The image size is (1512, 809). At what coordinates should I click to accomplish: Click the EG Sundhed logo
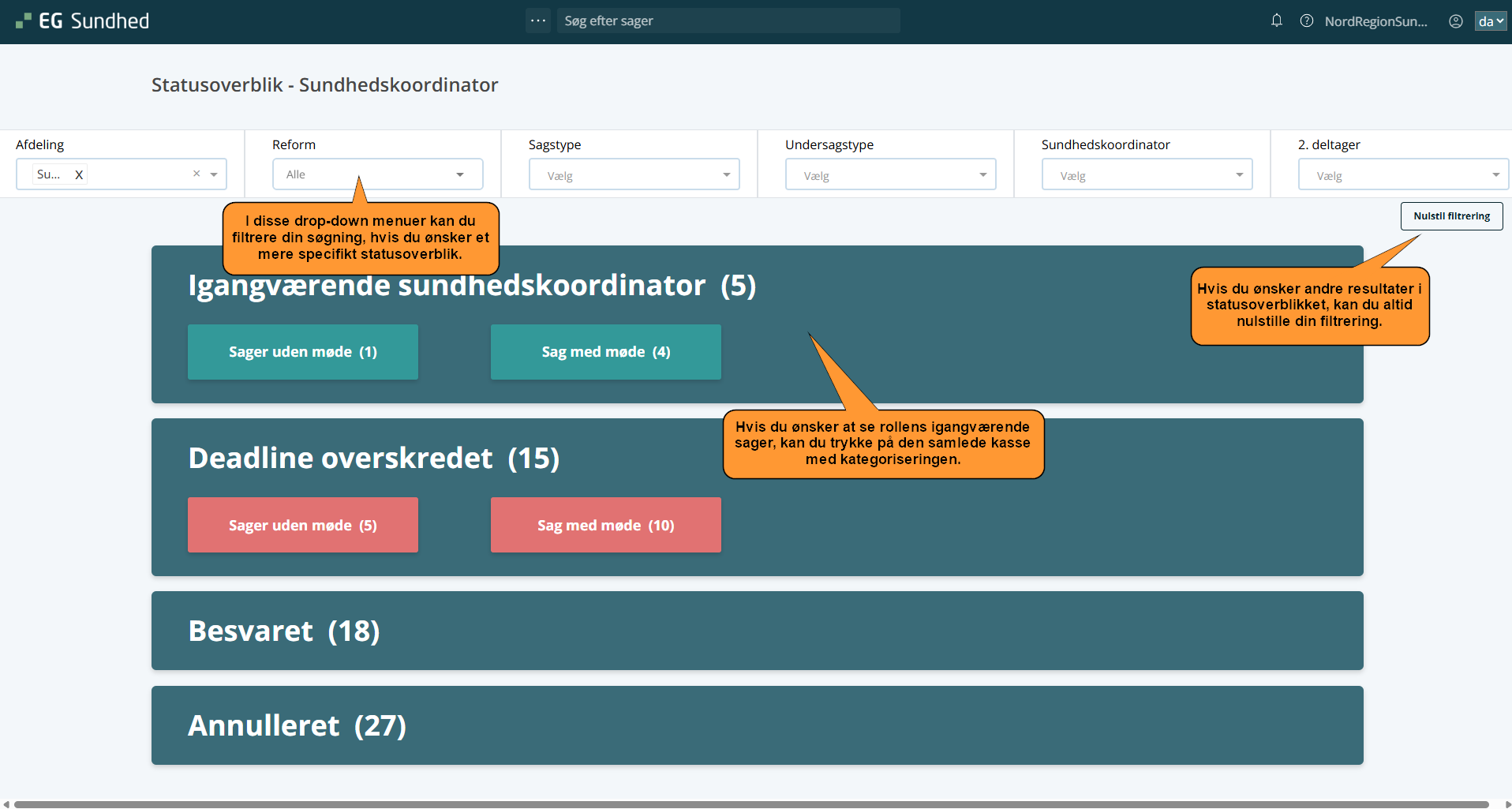tap(83, 21)
